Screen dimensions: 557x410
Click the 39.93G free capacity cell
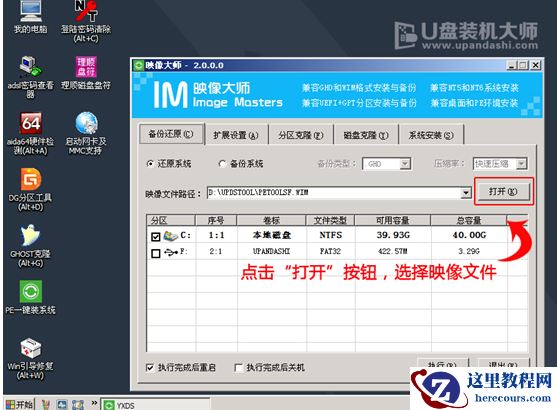[x=393, y=235]
